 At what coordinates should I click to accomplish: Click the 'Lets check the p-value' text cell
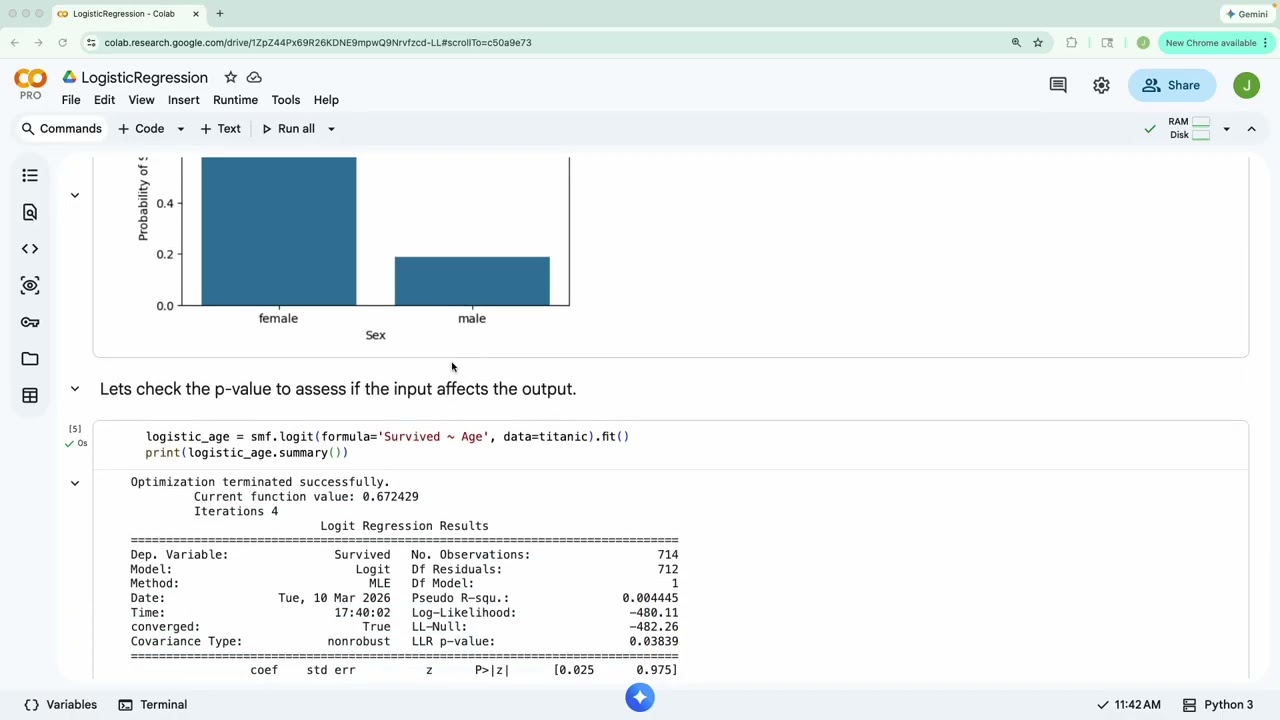(338, 389)
